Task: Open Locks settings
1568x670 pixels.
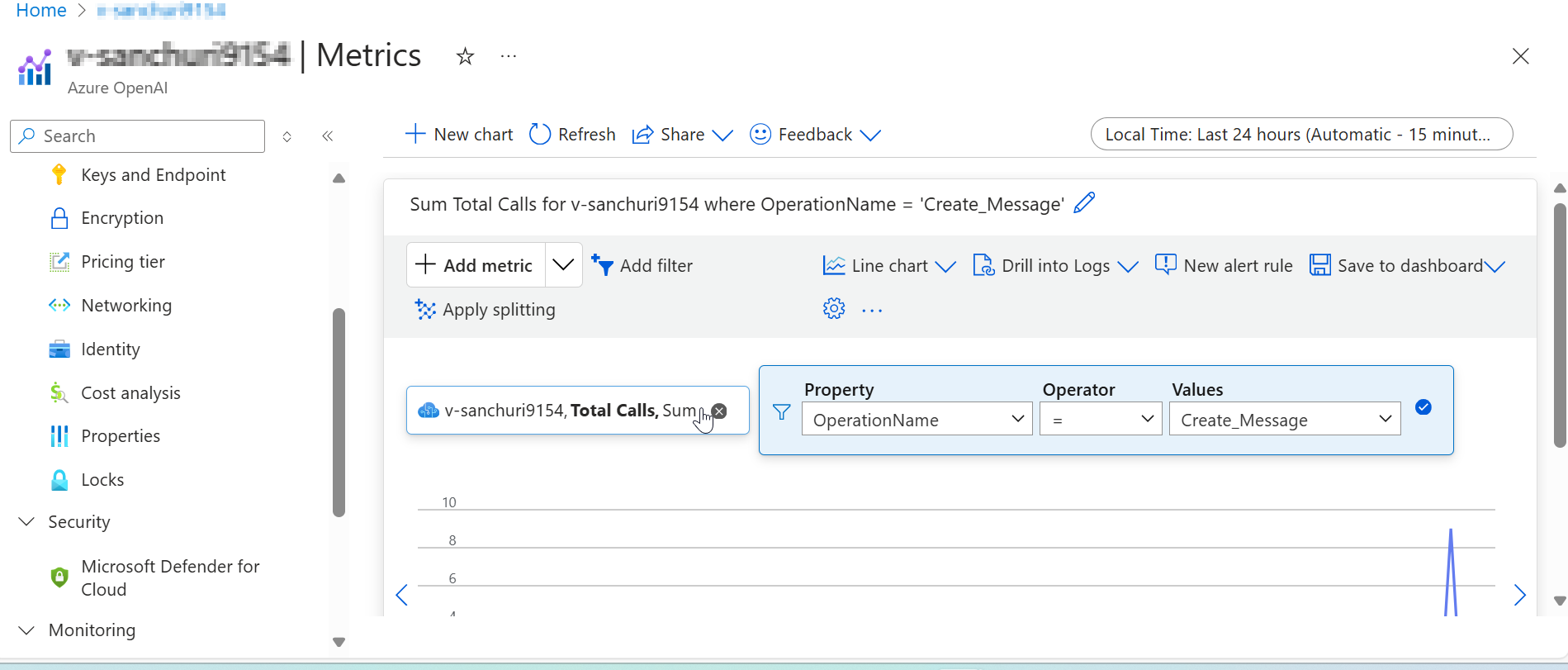Action: click(x=102, y=480)
